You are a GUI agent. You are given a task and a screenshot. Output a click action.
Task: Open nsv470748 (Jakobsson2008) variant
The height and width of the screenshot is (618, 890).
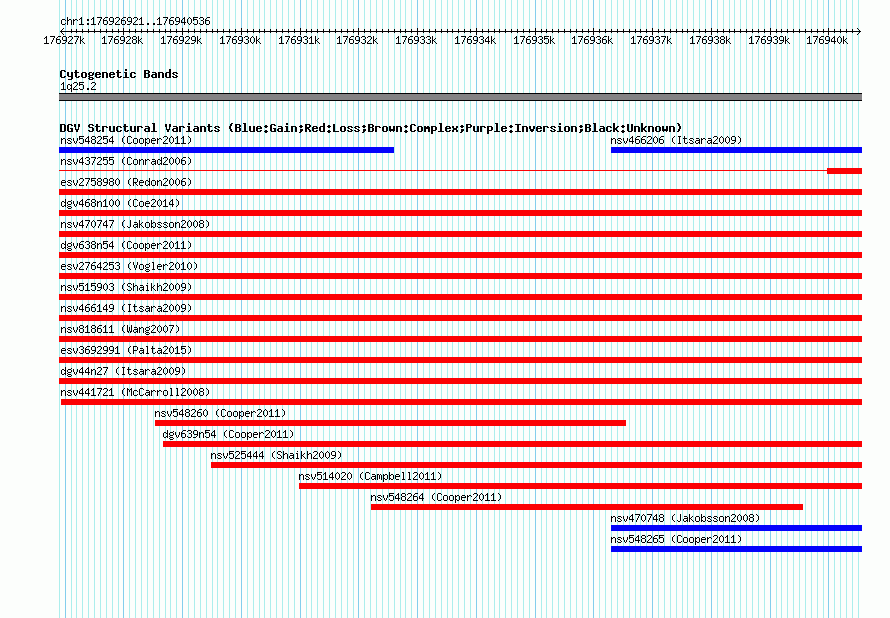(x=685, y=518)
